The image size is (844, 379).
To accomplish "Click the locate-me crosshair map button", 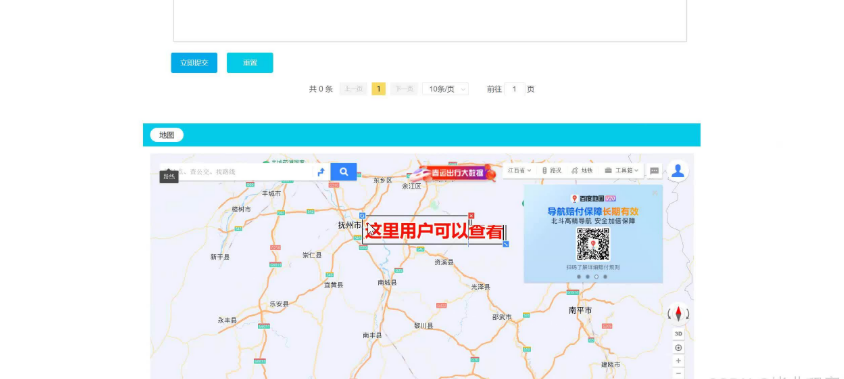I will coord(678,348).
